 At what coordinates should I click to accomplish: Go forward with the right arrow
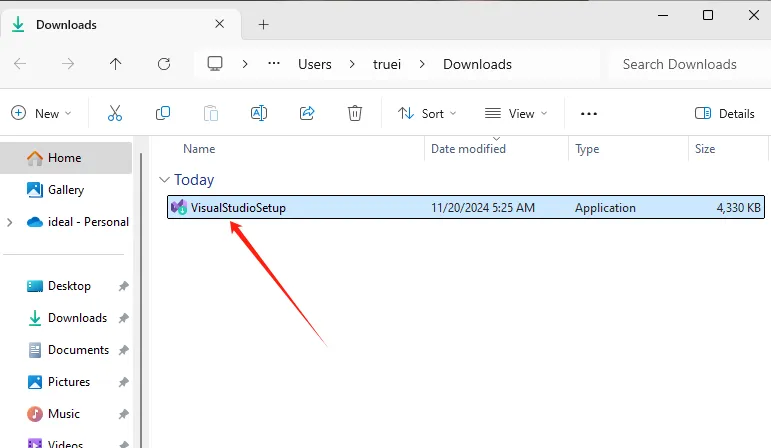point(68,64)
